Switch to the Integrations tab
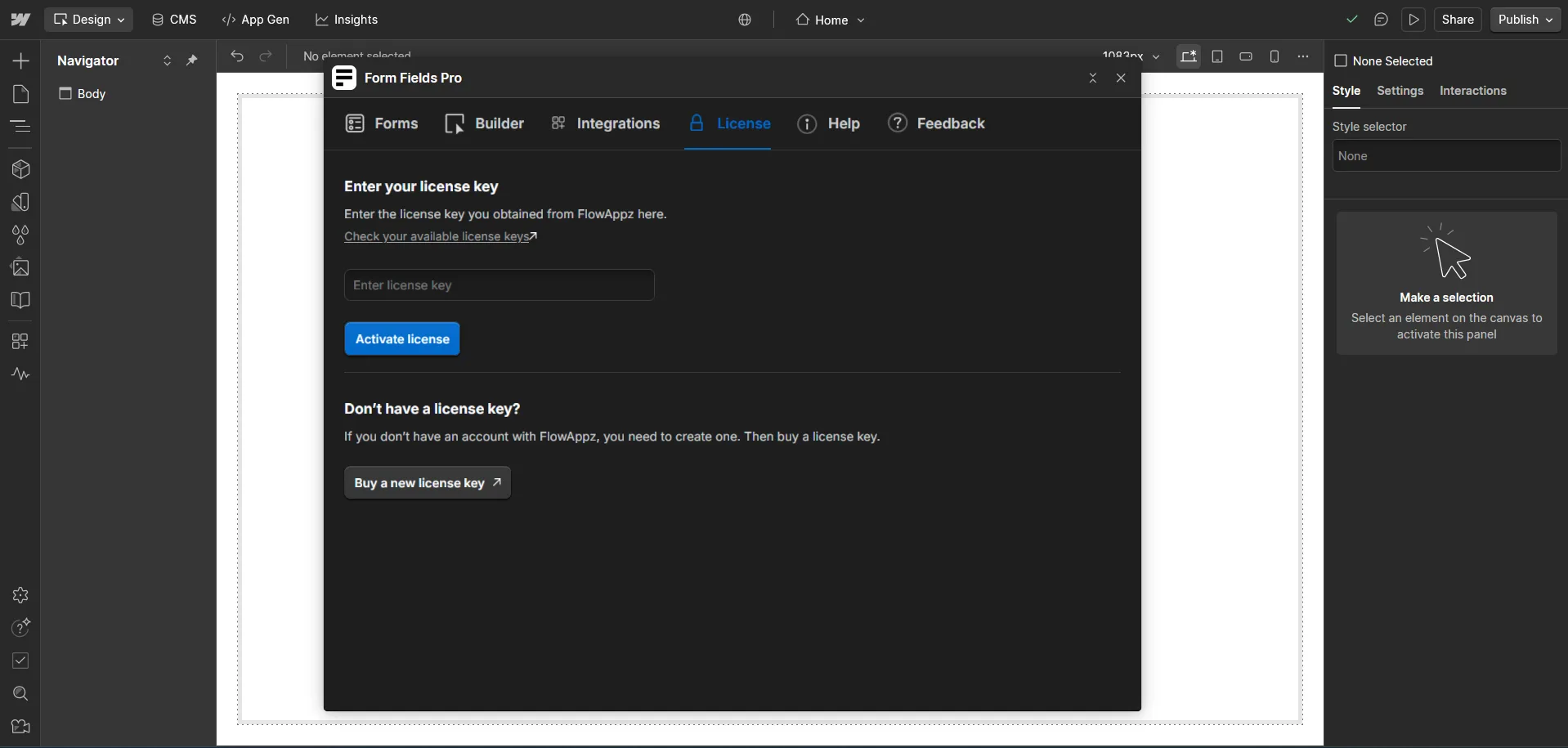The image size is (1568, 748). coord(606,123)
